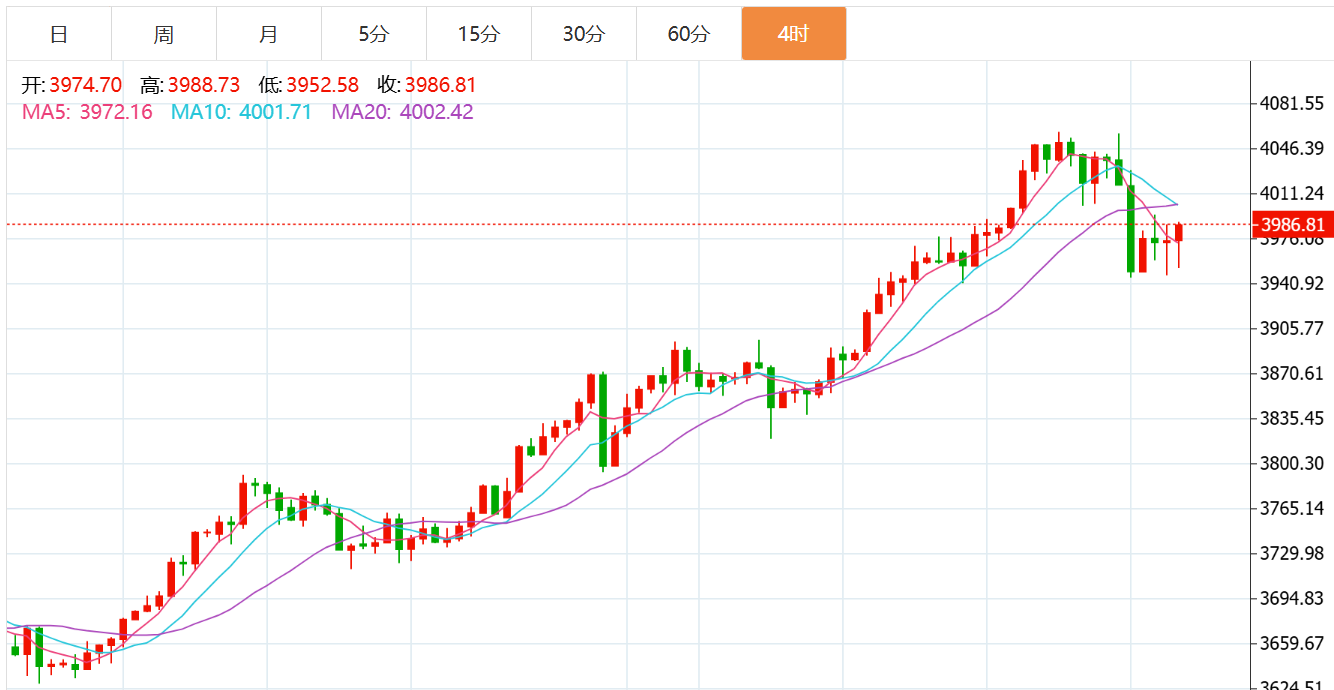Select the 周 (weekly) timeframe tab
The width and height of the screenshot is (1334, 690).
[164, 34]
